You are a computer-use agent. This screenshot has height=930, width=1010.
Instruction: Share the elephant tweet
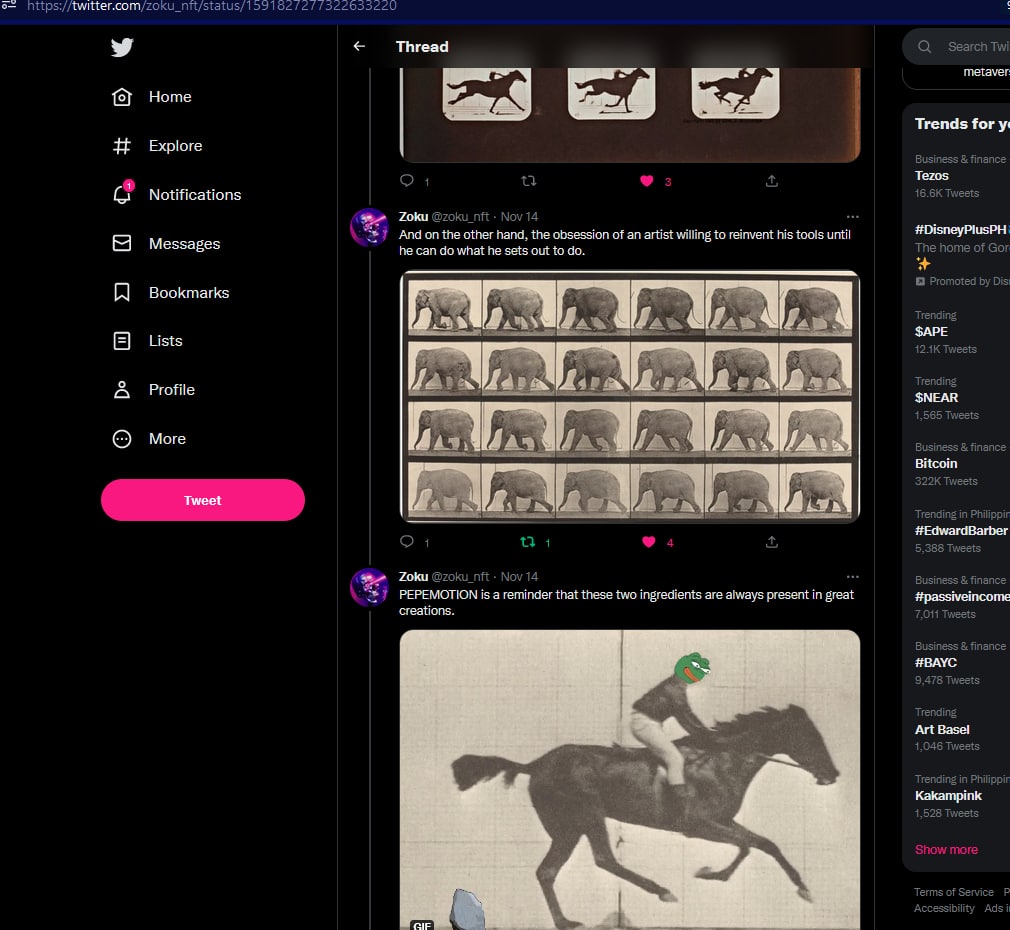coord(772,542)
